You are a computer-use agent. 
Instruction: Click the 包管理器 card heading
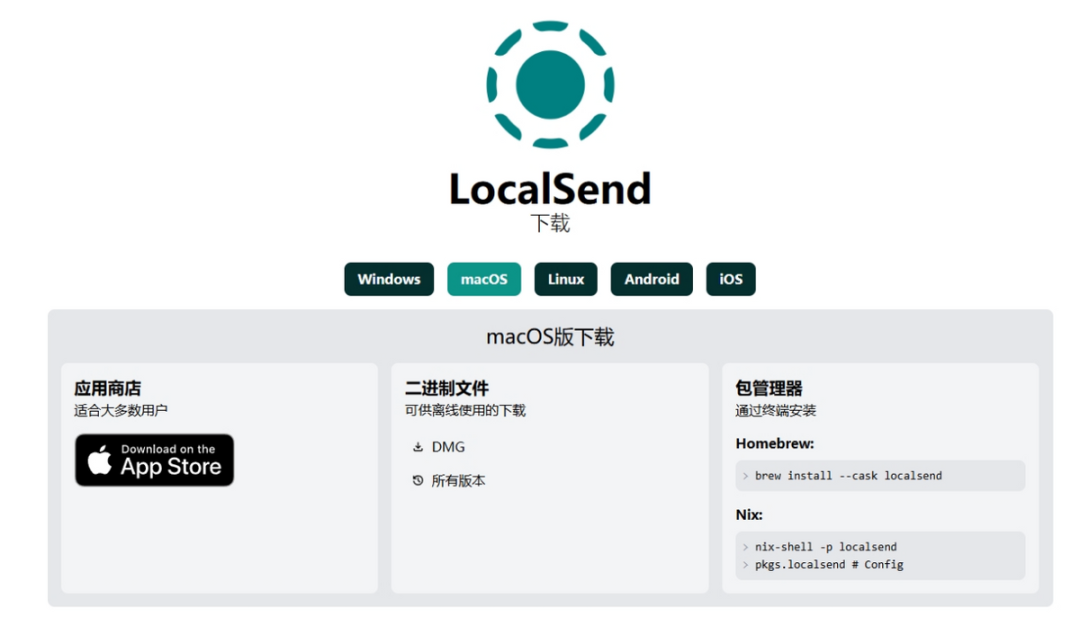tap(769, 388)
